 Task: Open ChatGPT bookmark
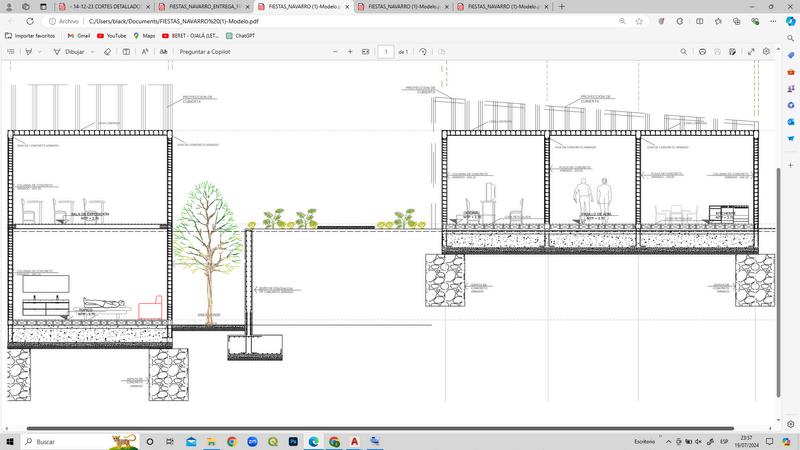(240, 36)
